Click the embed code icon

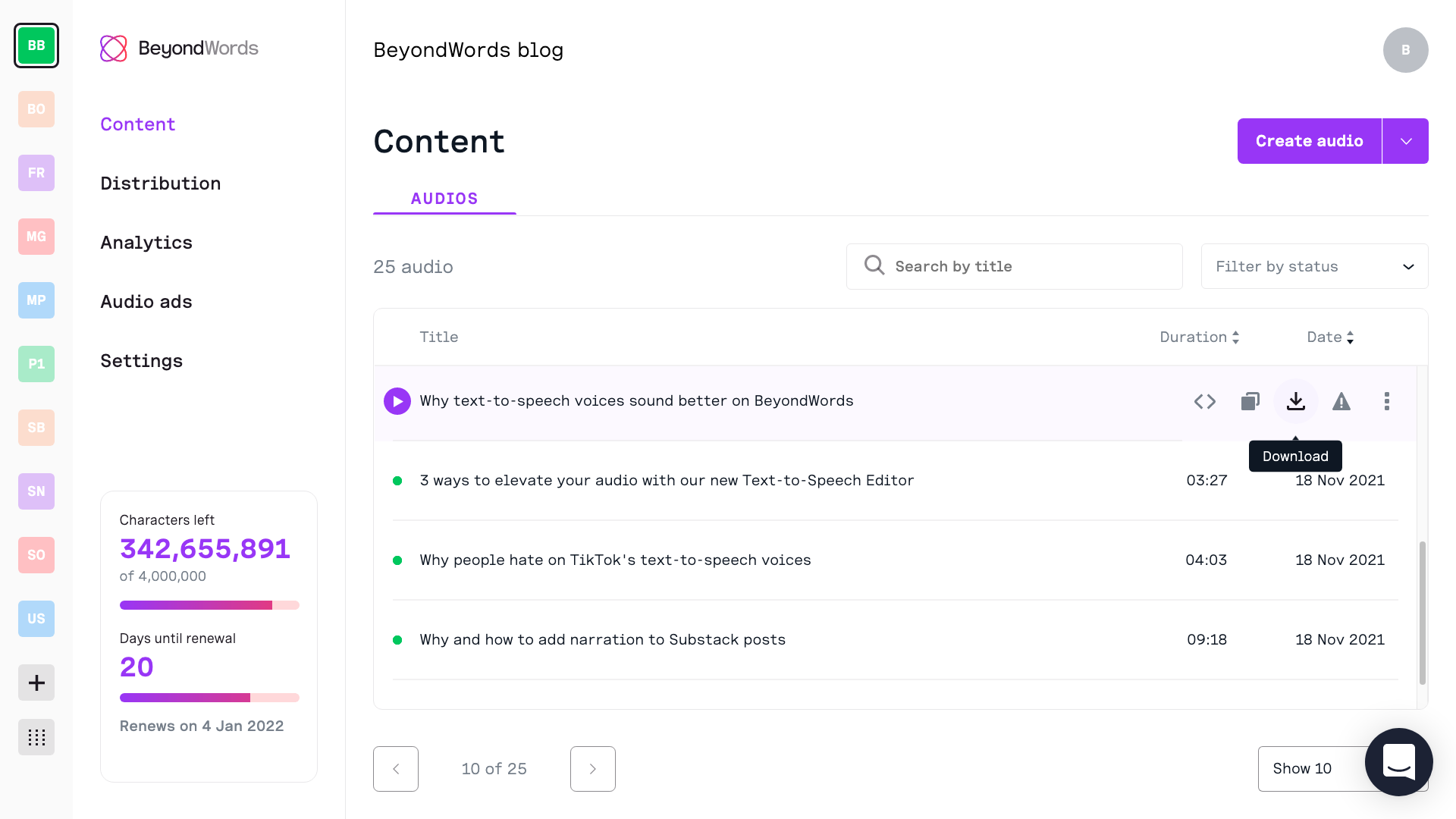point(1205,401)
